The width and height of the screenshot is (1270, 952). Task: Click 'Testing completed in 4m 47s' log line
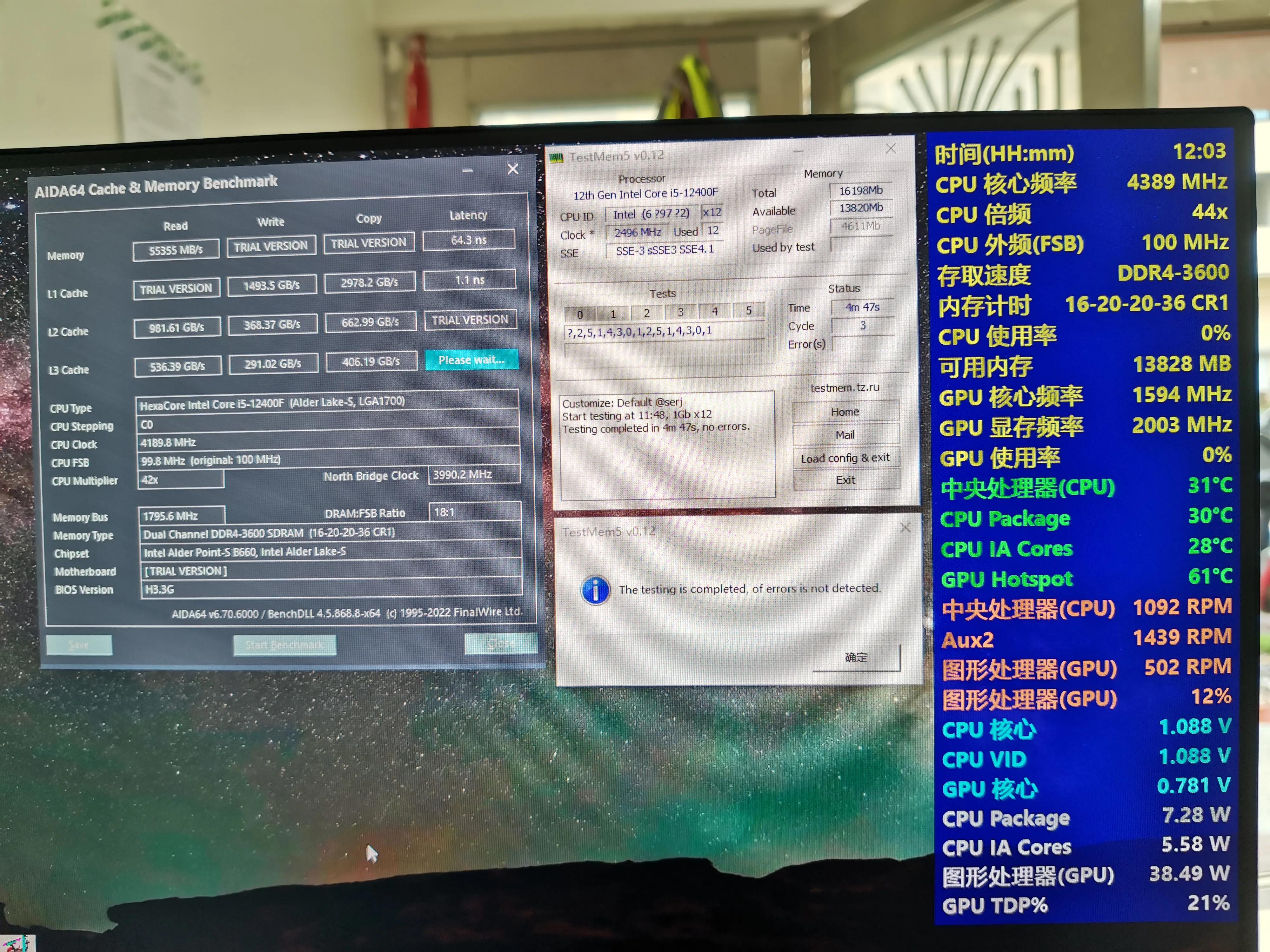(656, 427)
